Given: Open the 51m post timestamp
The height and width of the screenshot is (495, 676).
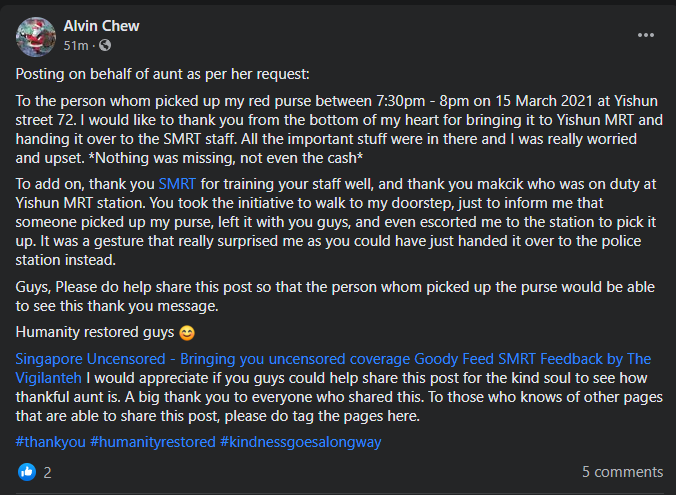Looking at the screenshot, I should point(76,45).
